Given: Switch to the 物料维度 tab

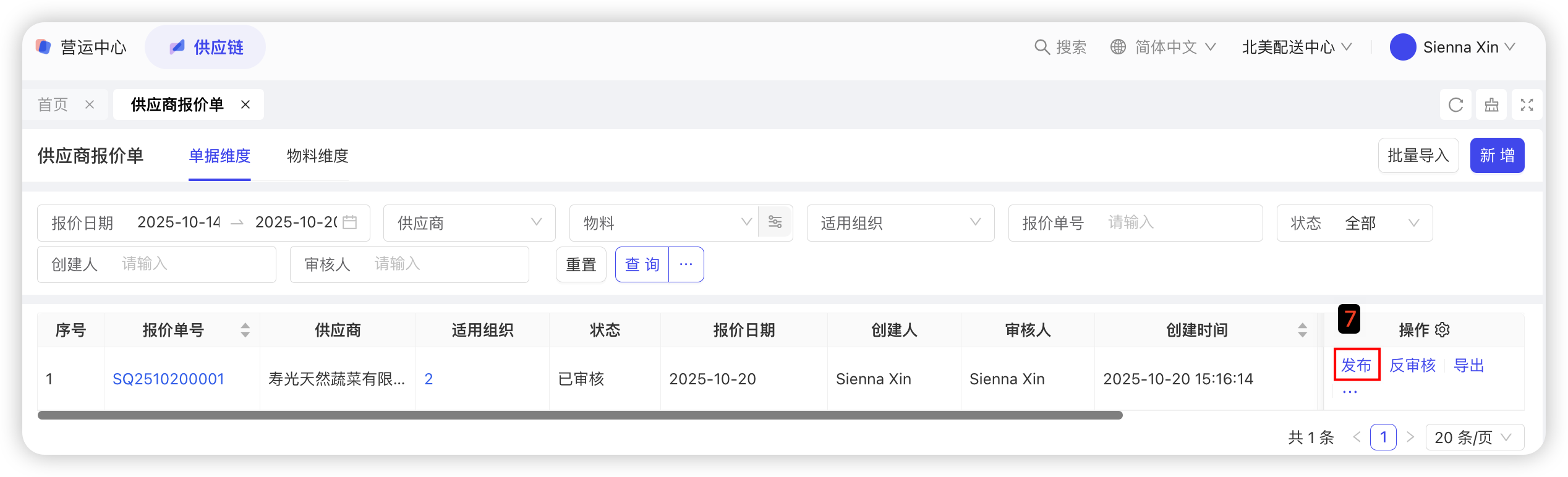Looking at the screenshot, I should [x=318, y=156].
